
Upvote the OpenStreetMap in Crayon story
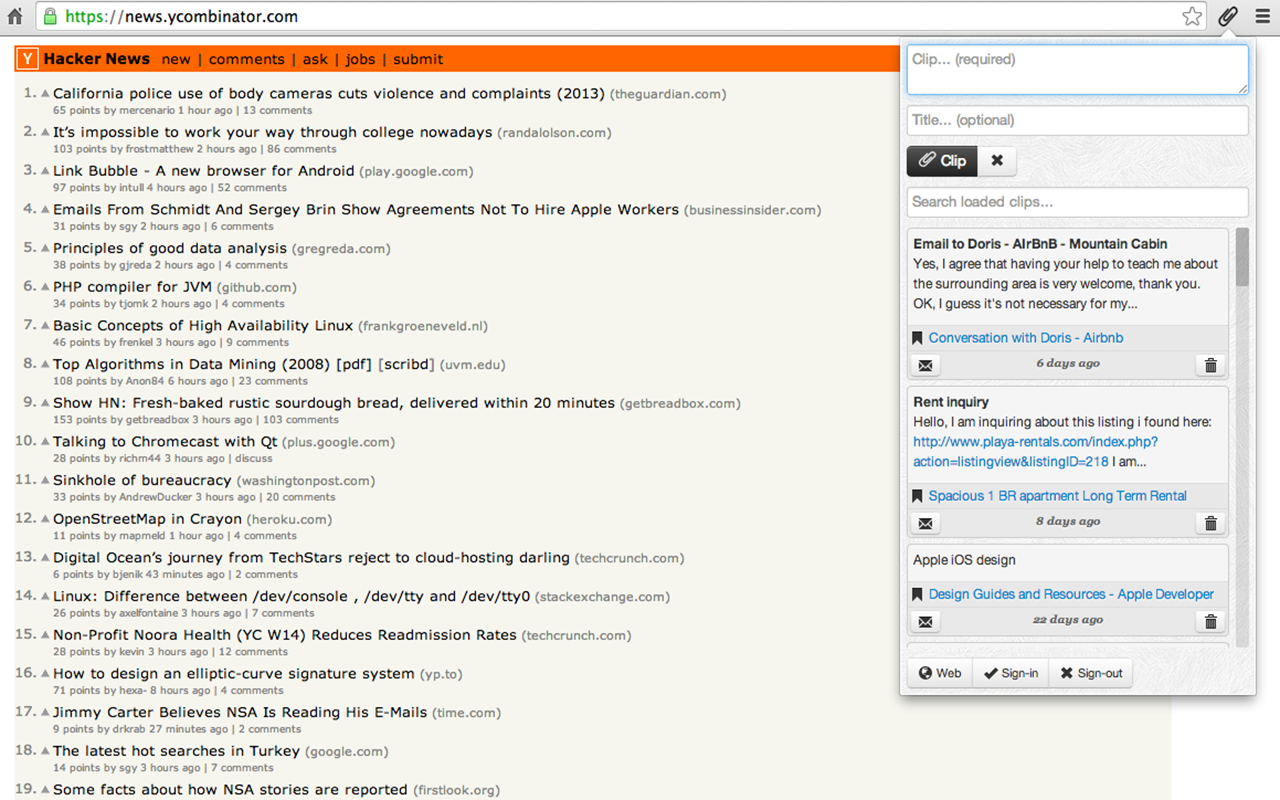[x=45, y=519]
